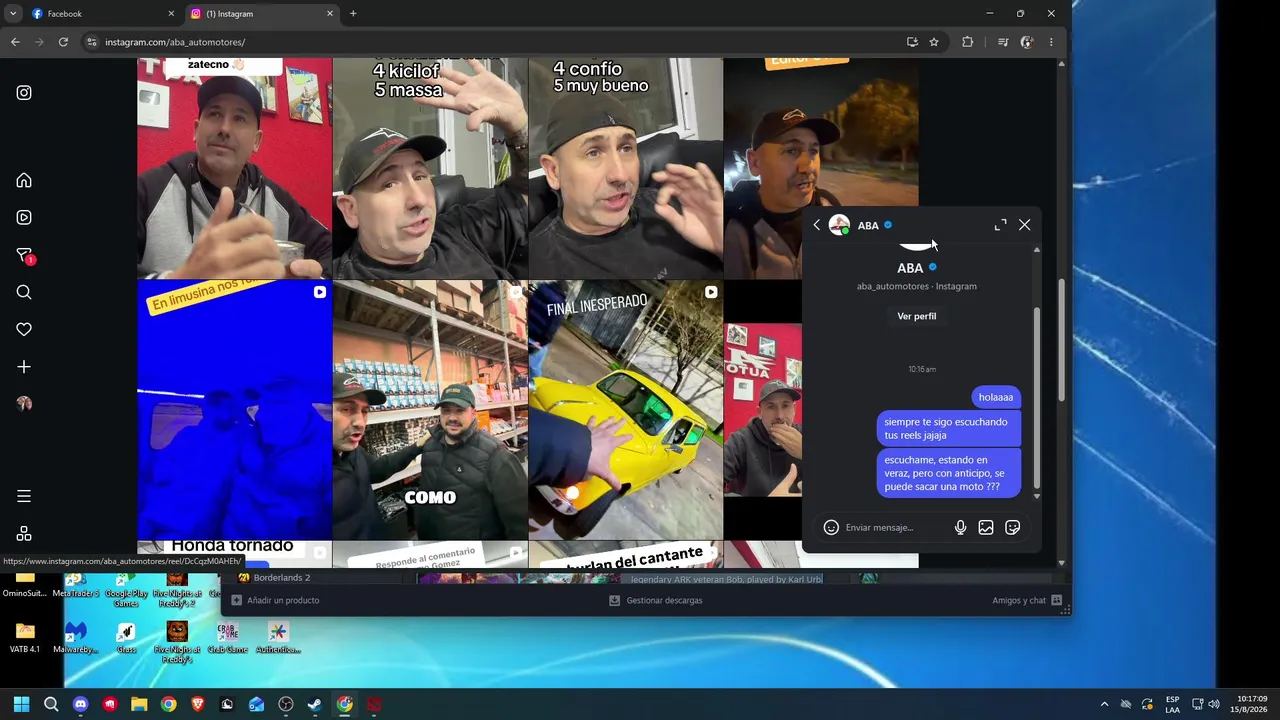1280x720 pixels.
Task: Open File Explorer from the taskbar
Action: point(139,704)
